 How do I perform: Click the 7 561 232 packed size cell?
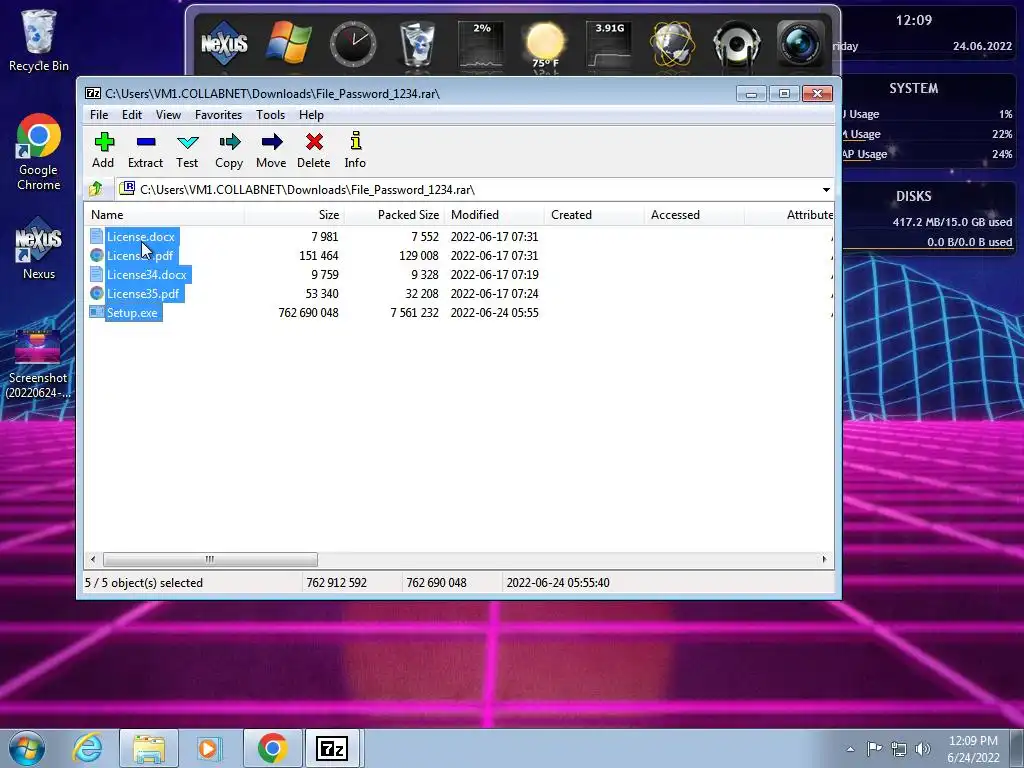click(414, 313)
